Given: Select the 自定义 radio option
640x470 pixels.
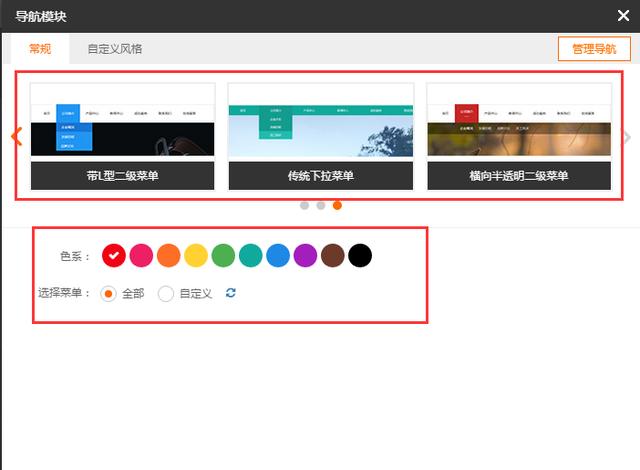Looking at the screenshot, I should pos(167,293).
